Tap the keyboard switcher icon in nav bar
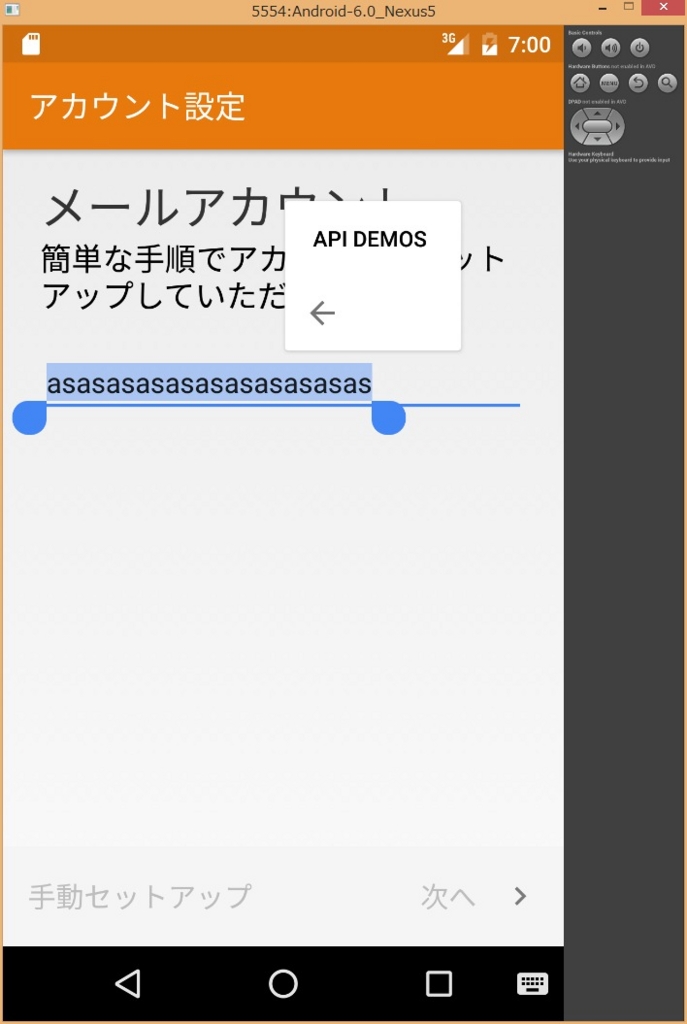This screenshot has width=687, height=1024. (532, 984)
